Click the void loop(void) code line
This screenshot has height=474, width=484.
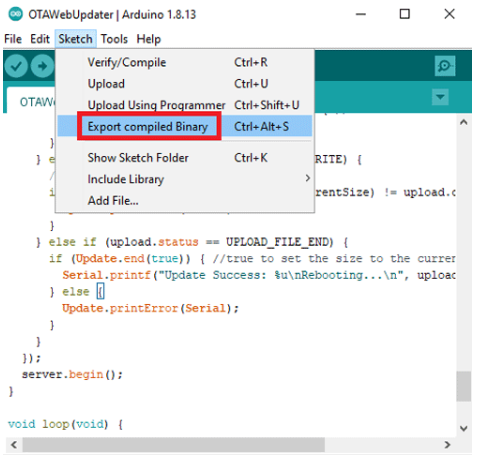(x=65, y=424)
